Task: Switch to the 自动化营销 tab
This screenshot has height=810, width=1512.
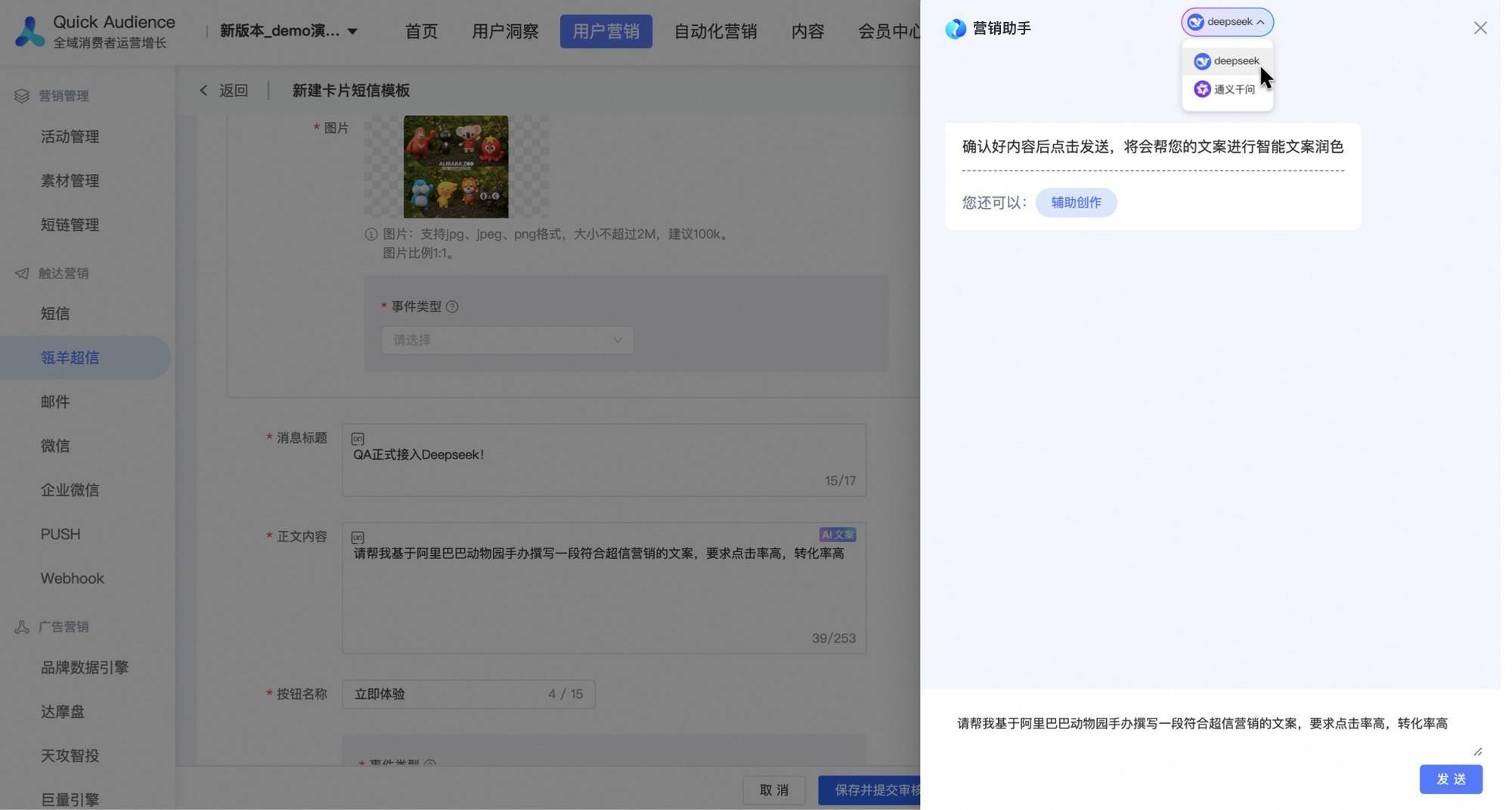Action: point(715,31)
